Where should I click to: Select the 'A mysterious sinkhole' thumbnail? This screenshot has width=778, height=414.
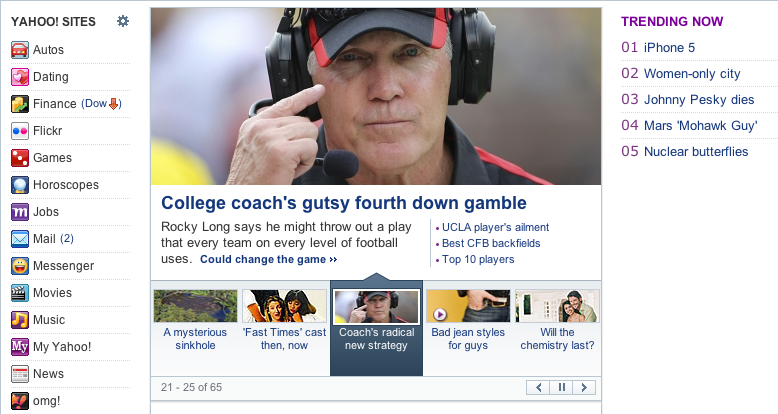[195, 306]
